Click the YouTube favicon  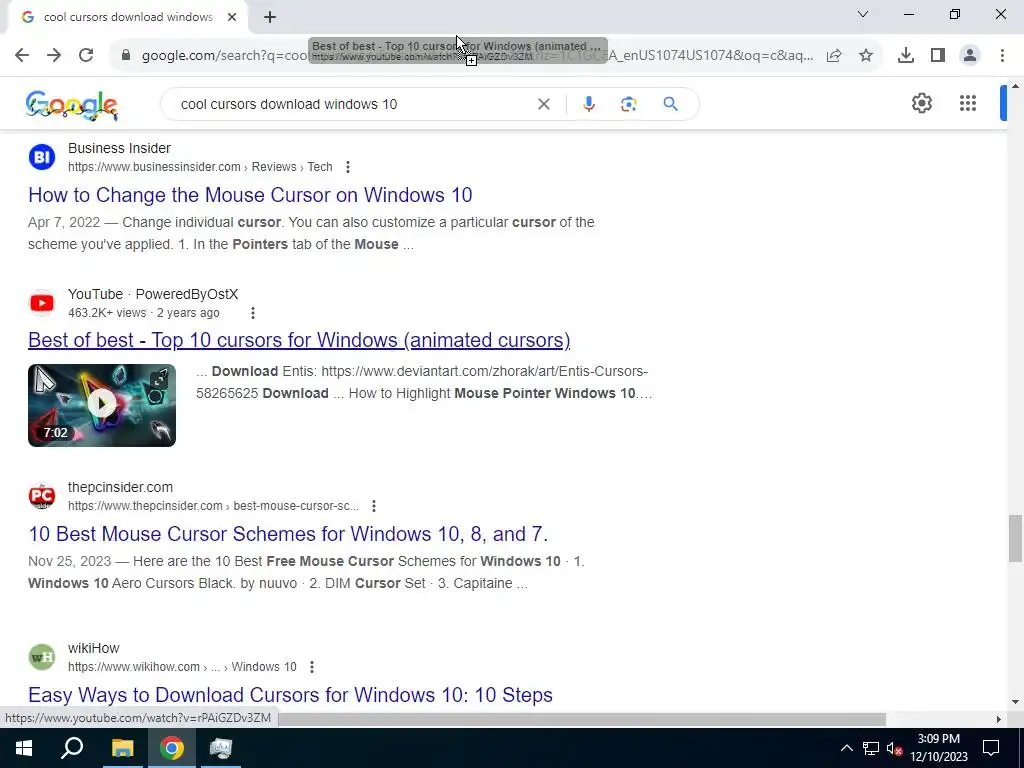[x=42, y=303]
